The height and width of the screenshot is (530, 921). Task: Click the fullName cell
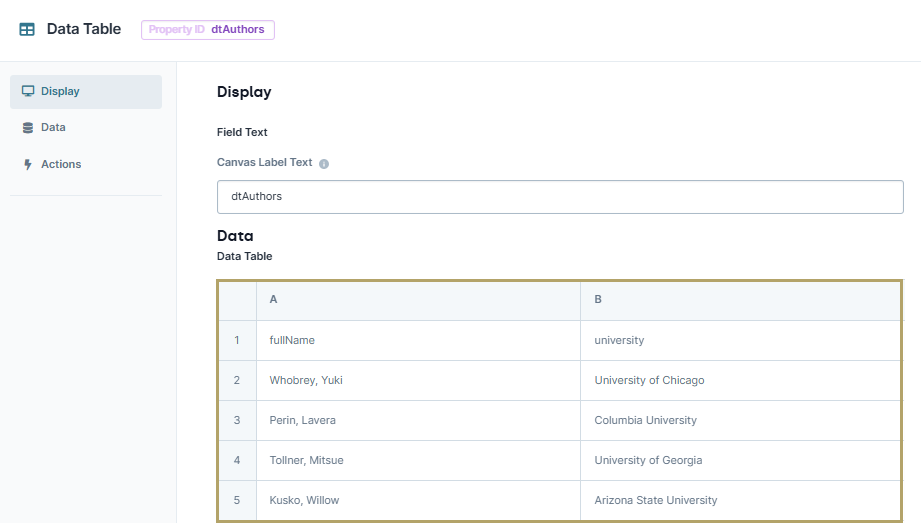tap(418, 340)
